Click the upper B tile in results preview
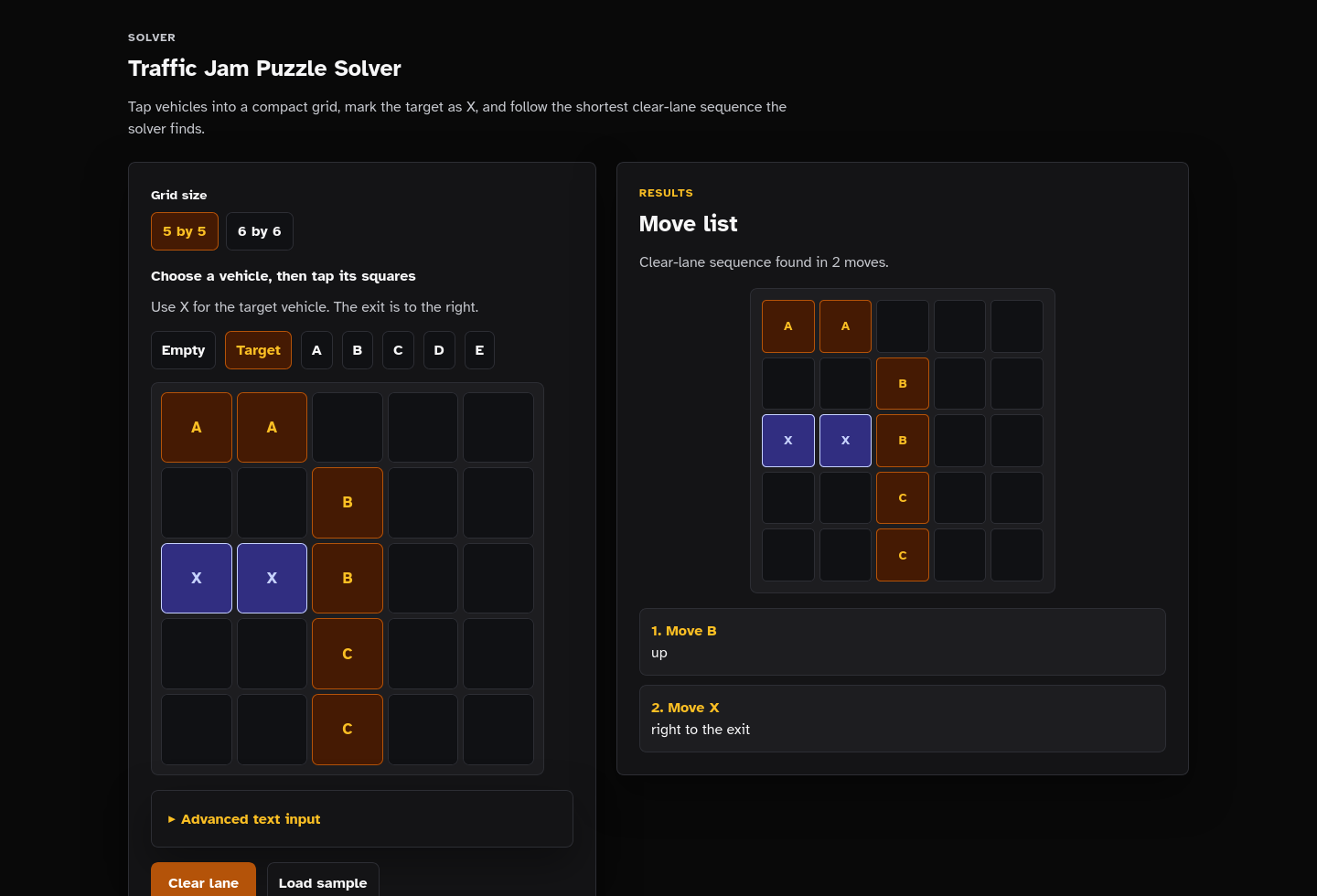This screenshot has height=896, width=1317. (903, 383)
